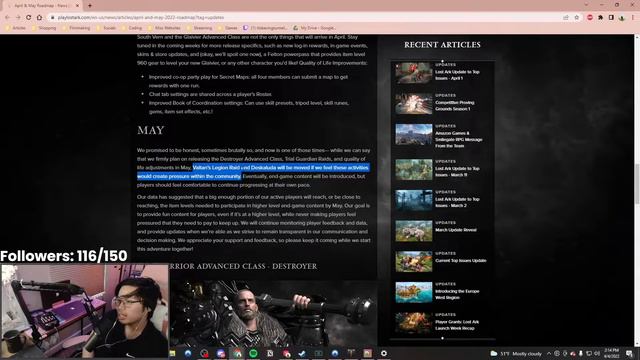Screen dimensions: 640x360
Task: Click the April 1 Top Issues article thumbnail
Action: coord(413,73)
